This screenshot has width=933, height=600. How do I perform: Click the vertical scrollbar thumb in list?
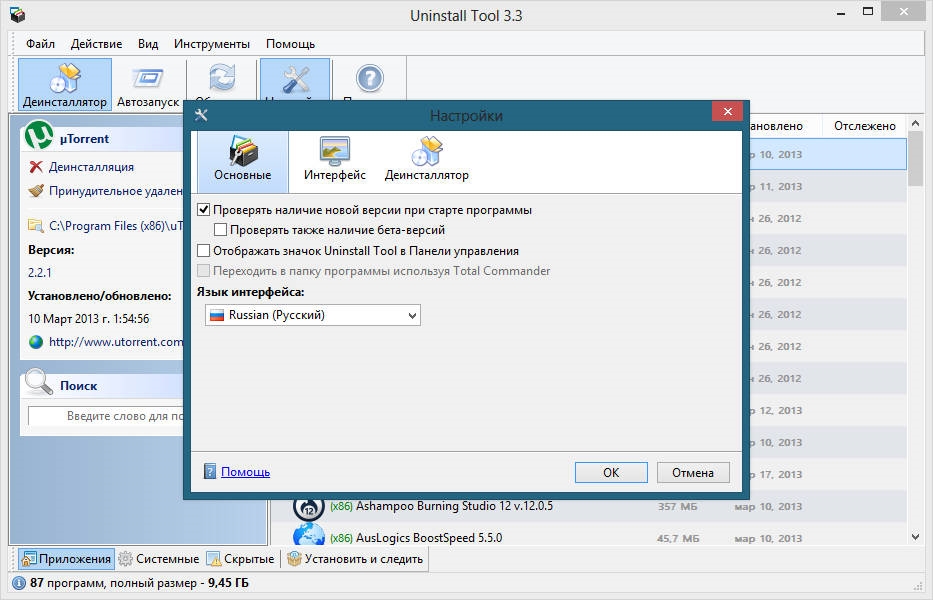[x=915, y=160]
